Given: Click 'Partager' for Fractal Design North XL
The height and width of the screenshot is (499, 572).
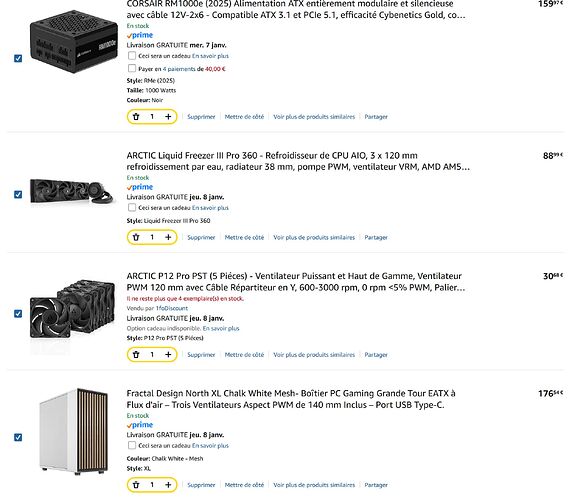Looking at the screenshot, I should pyautogui.click(x=376, y=485).
